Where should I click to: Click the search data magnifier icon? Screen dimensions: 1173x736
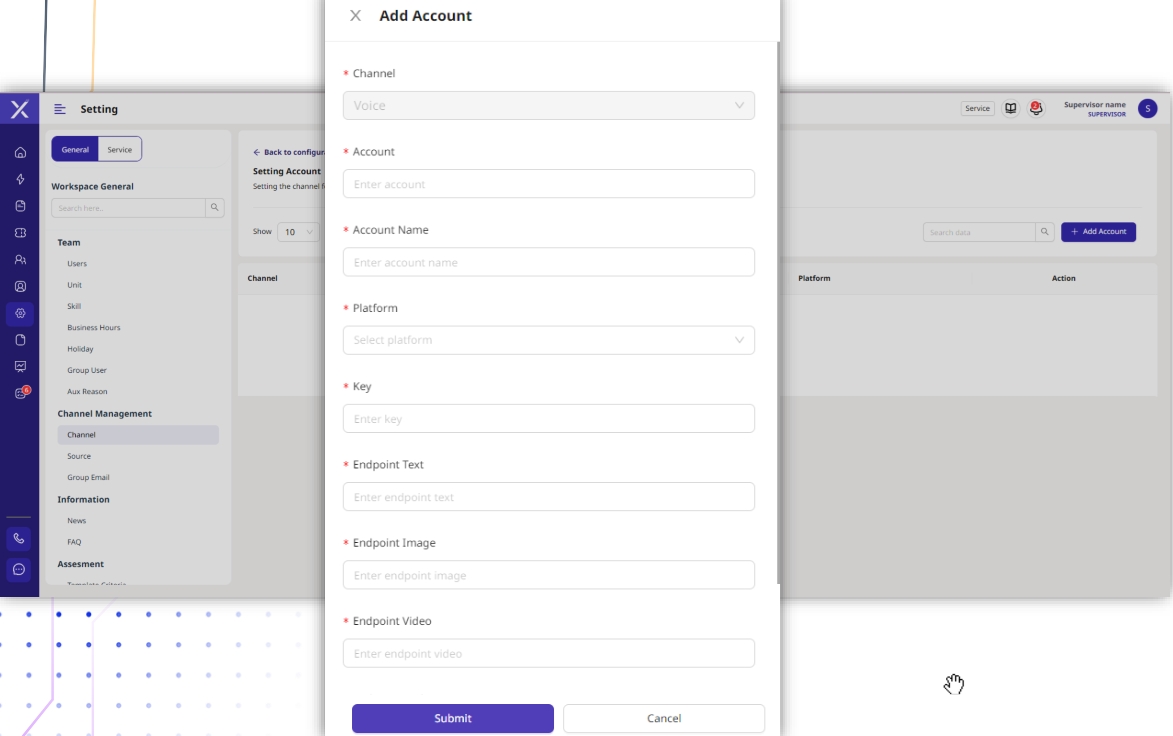1045,232
